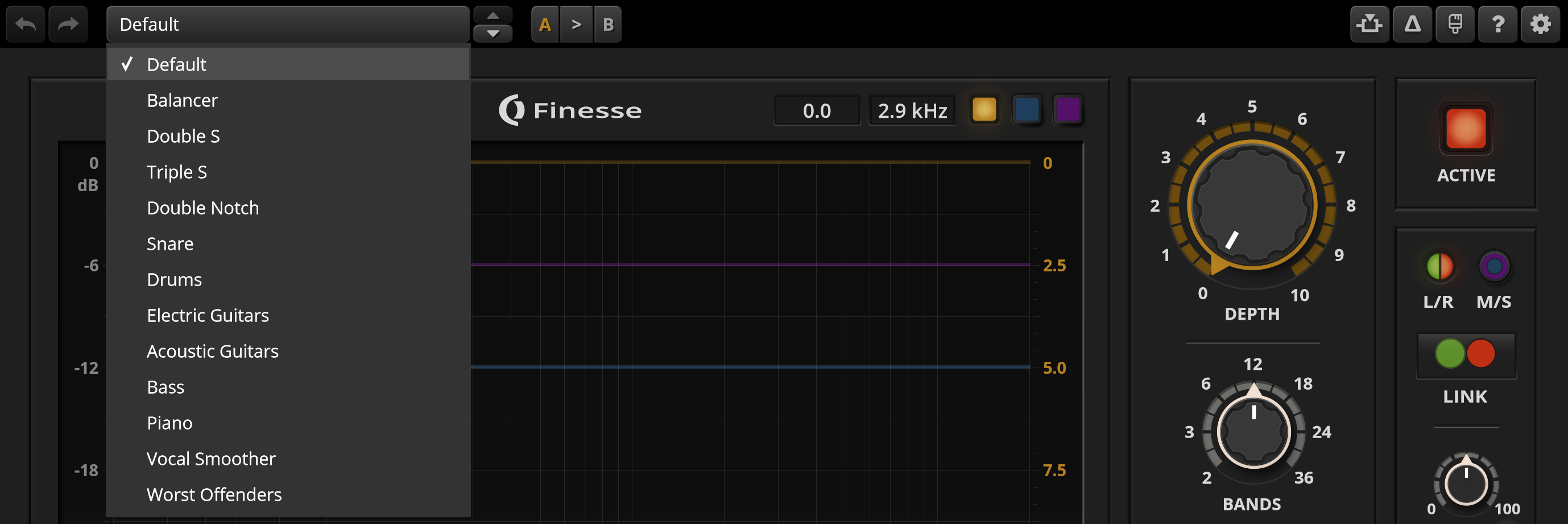Image resolution: width=1568 pixels, height=524 pixels.
Task: Copy A to B with arrow button
Action: [x=577, y=24]
